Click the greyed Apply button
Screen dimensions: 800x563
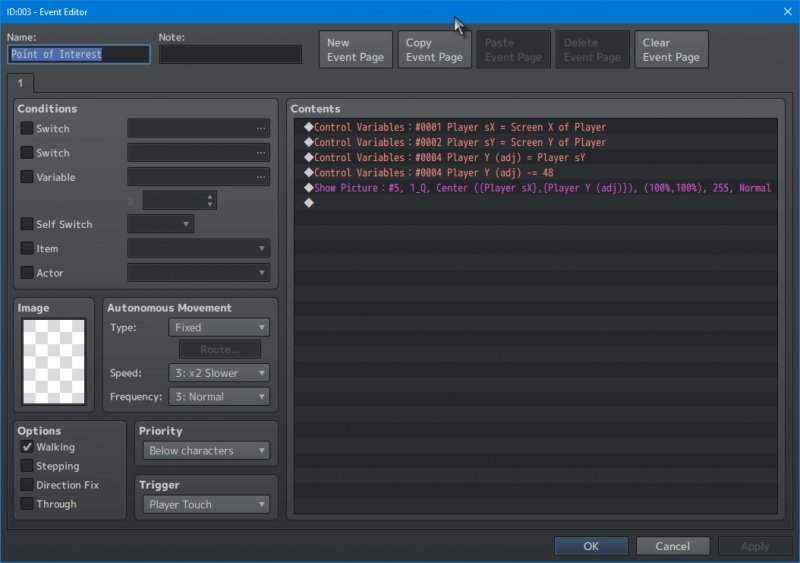tap(755, 546)
